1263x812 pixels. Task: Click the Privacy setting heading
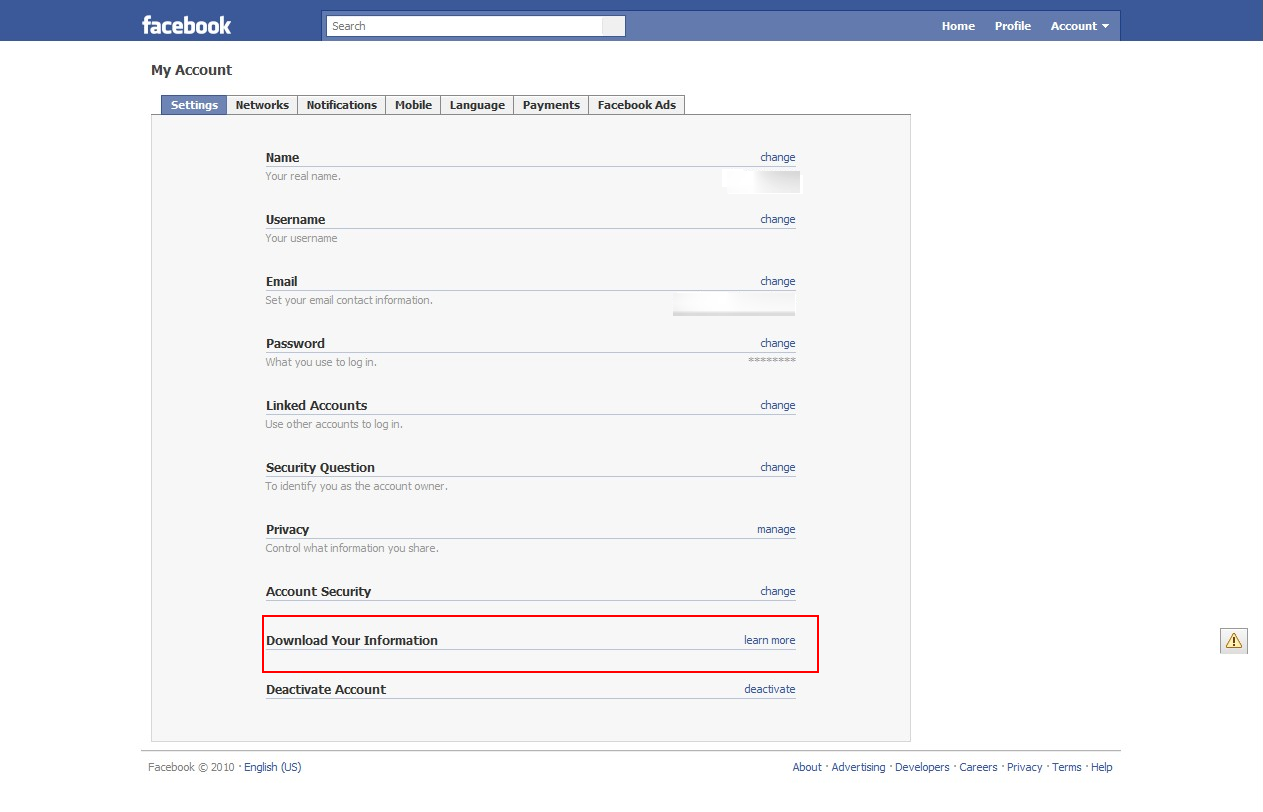[x=287, y=530]
